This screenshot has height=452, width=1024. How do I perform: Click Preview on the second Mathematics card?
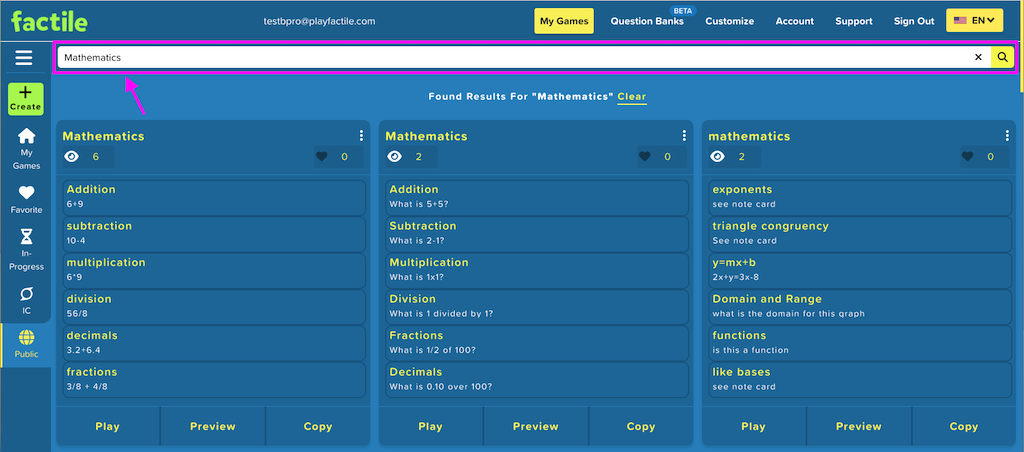(x=536, y=427)
